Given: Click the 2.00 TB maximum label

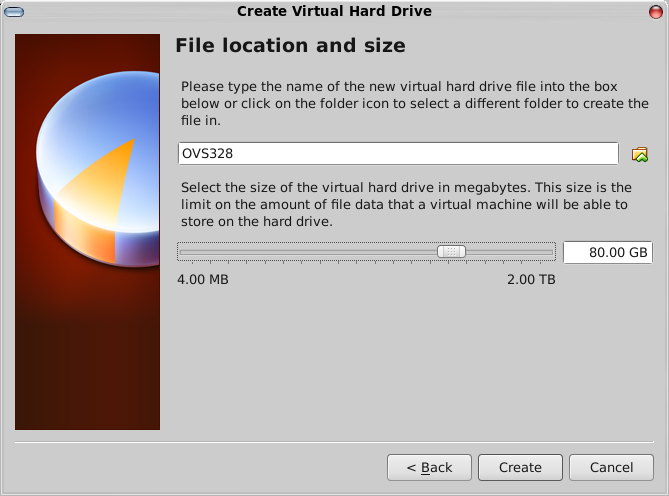Looking at the screenshot, I should point(531,280).
